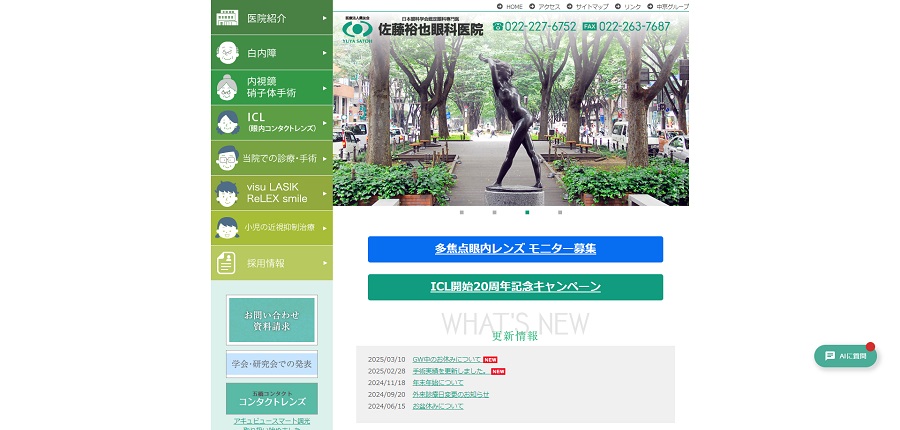
Task: Open the 小児の近視抑制治療 menu item
Action: tap(272, 228)
